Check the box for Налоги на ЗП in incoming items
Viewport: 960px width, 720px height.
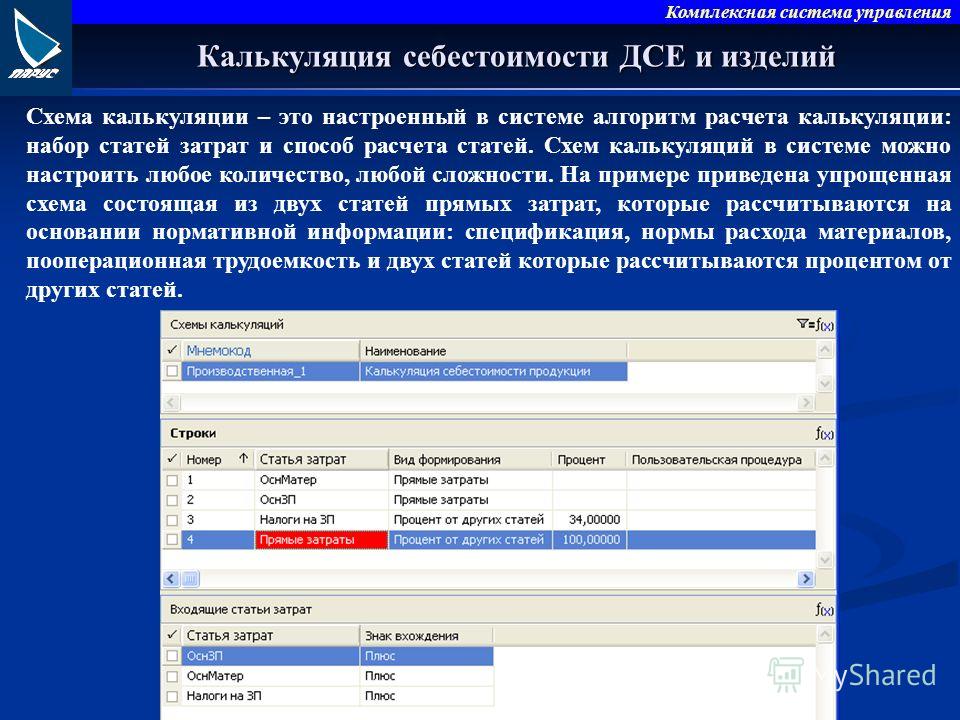(172, 696)
